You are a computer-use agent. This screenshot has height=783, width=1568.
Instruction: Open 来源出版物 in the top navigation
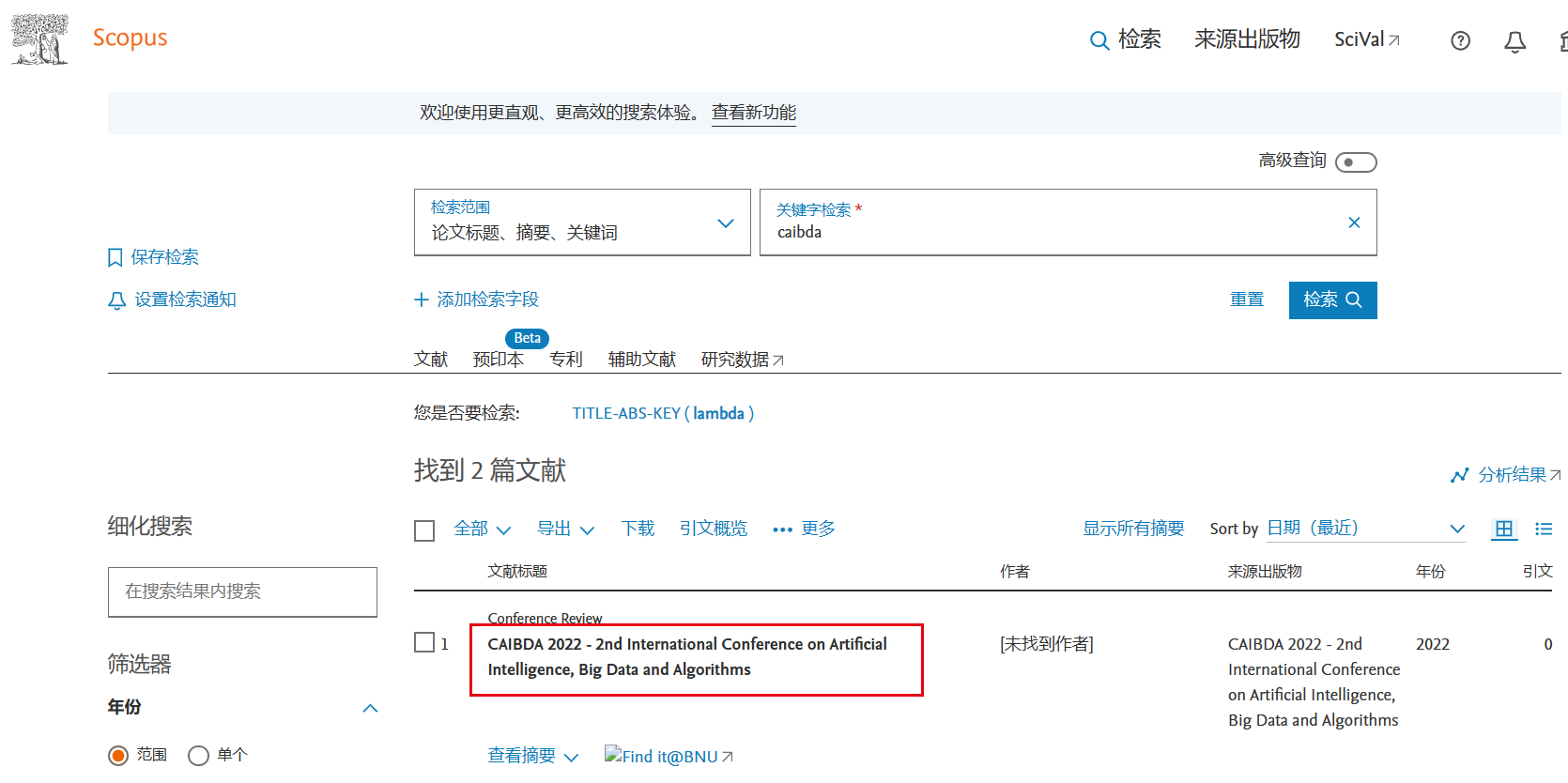[1247, 39]
